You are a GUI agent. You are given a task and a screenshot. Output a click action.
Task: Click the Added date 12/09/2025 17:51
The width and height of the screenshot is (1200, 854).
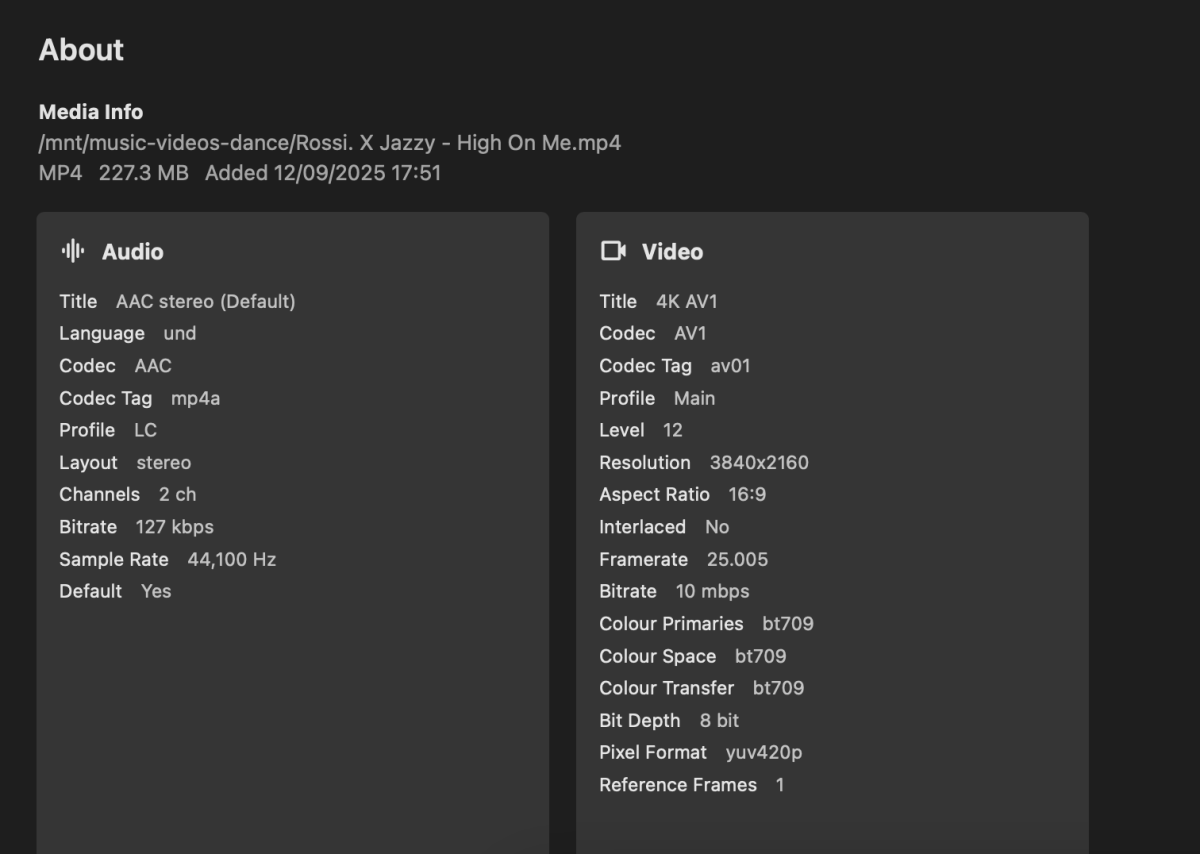[323, 173]
